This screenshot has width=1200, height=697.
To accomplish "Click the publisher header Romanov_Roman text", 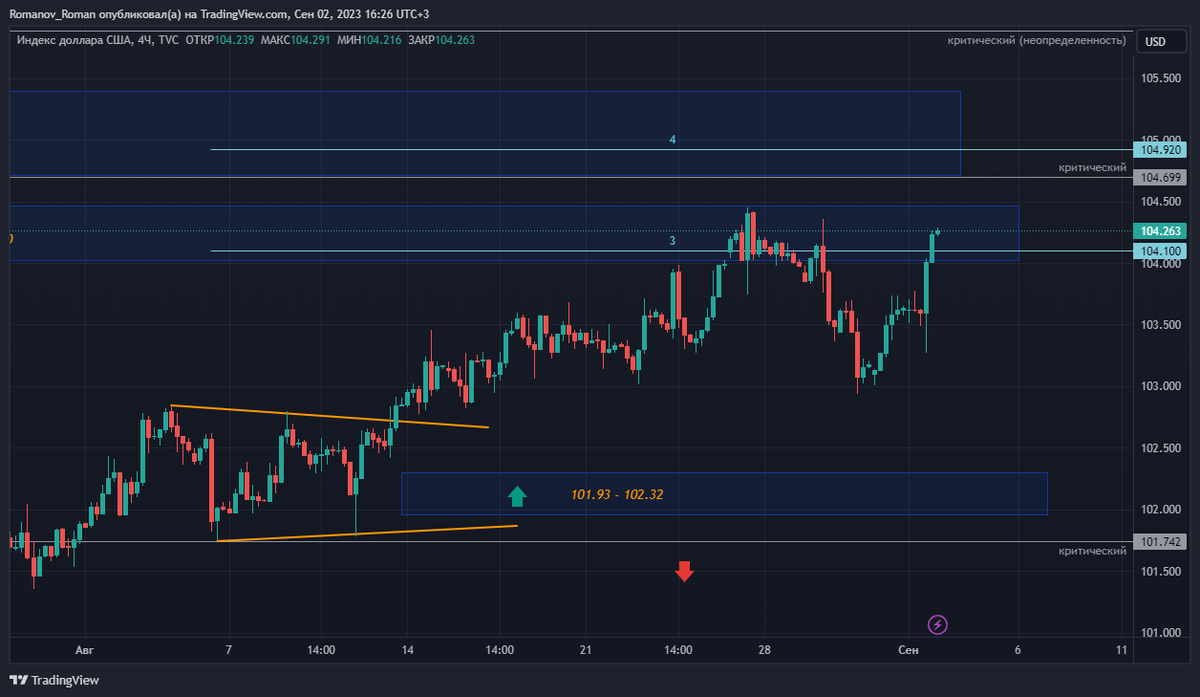I will coord(54,14).
